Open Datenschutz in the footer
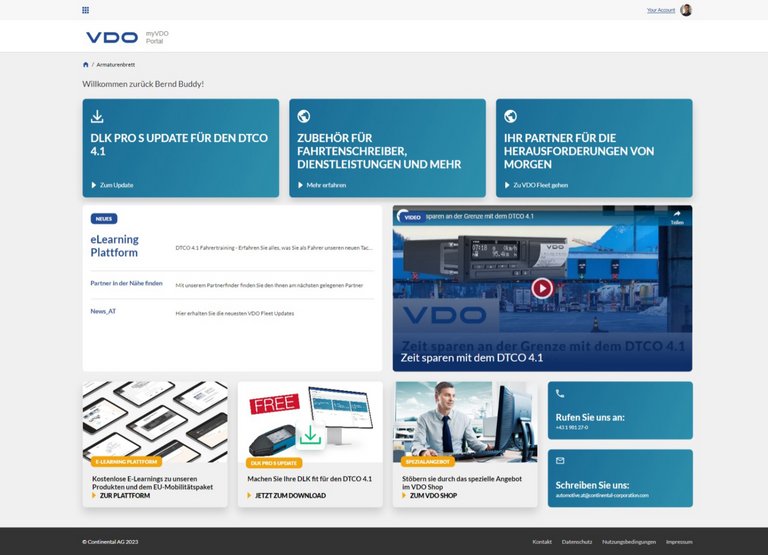The height and width of the screenshot is (555, 768). click(x=577, y=541)
